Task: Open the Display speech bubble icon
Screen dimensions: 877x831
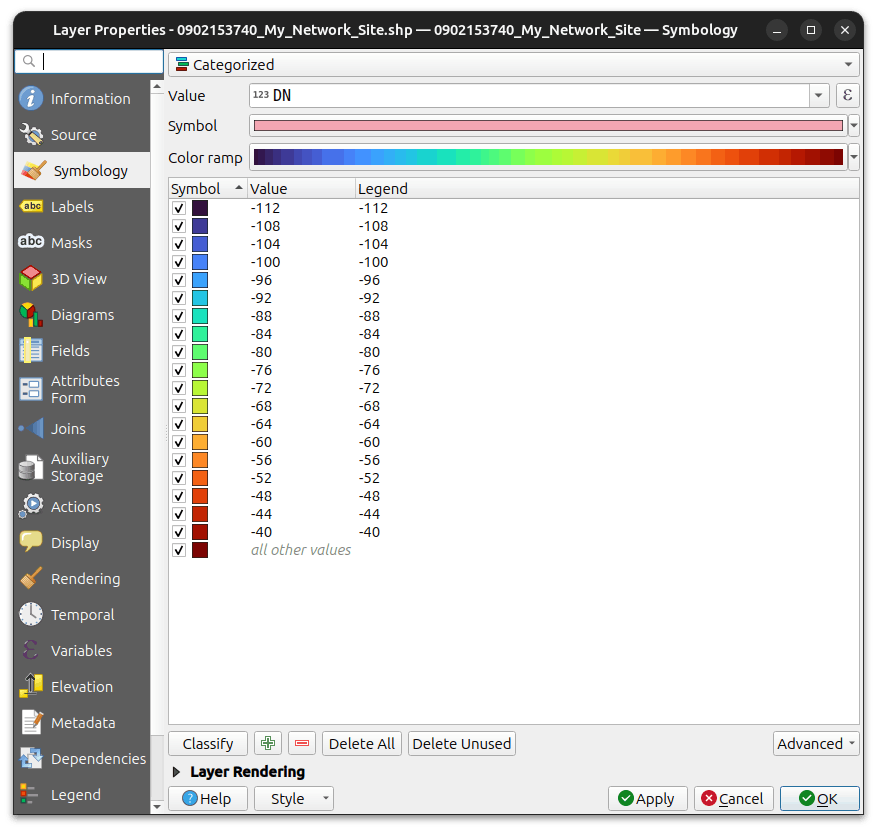Action: pyautogui.click(x=31, y=542)
